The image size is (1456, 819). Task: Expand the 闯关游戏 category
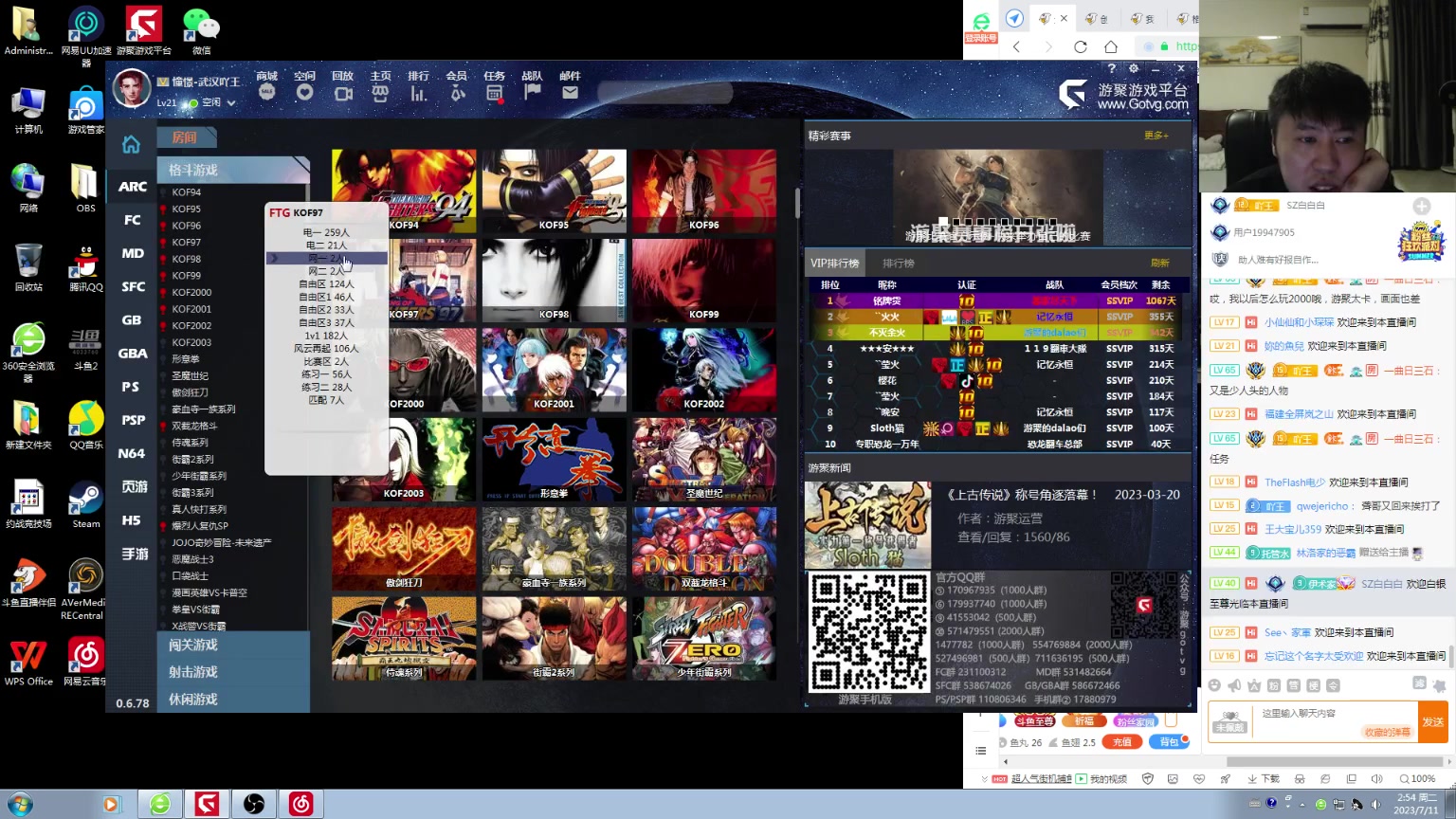click(x=232, y=645)
